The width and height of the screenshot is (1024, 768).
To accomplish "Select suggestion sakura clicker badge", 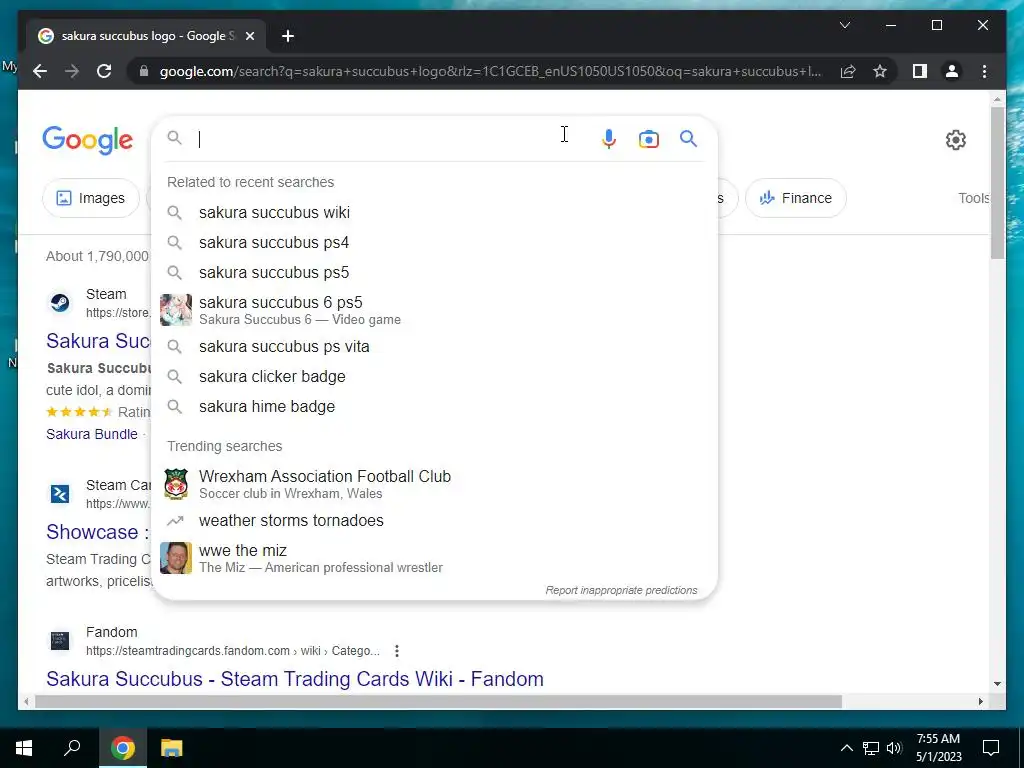I will [434, 376].
